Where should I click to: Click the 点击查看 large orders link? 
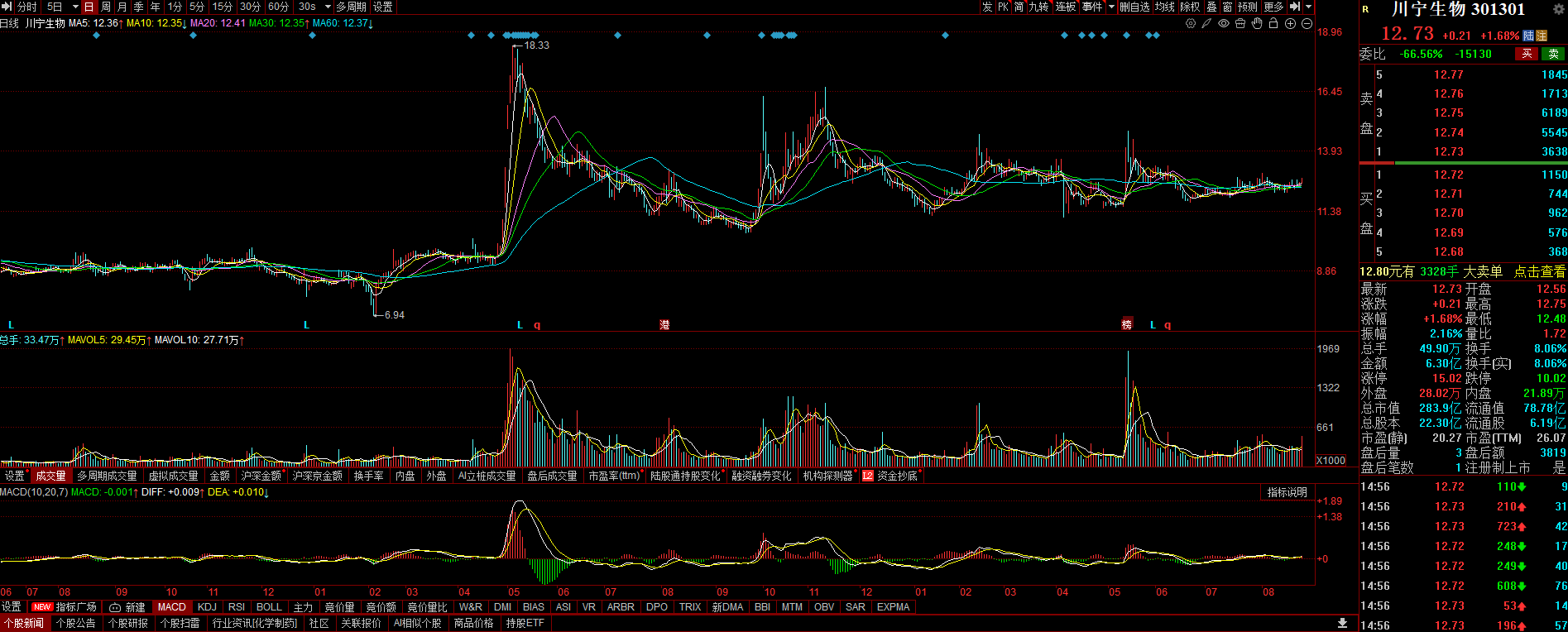pyautogui.click(x=1540, y=271)
